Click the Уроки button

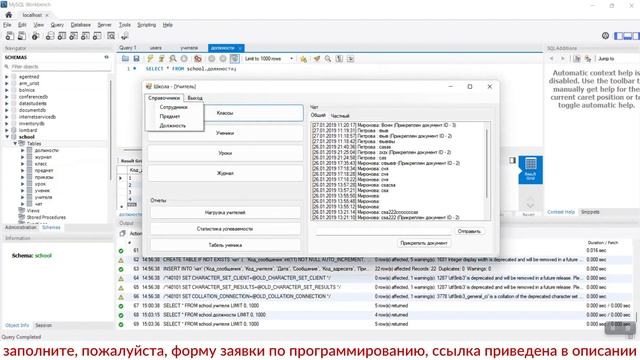[225, 153]
